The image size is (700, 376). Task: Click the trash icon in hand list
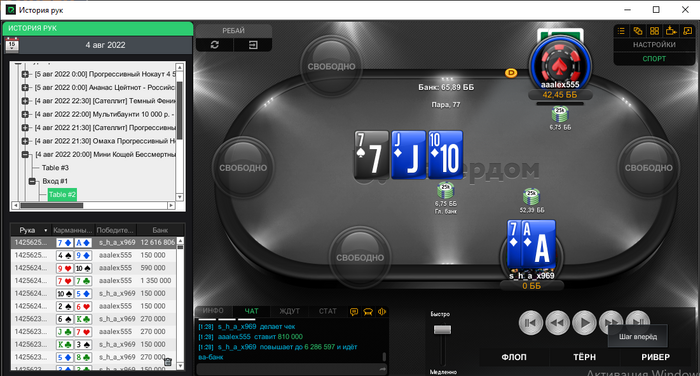(x=168, y=362)
